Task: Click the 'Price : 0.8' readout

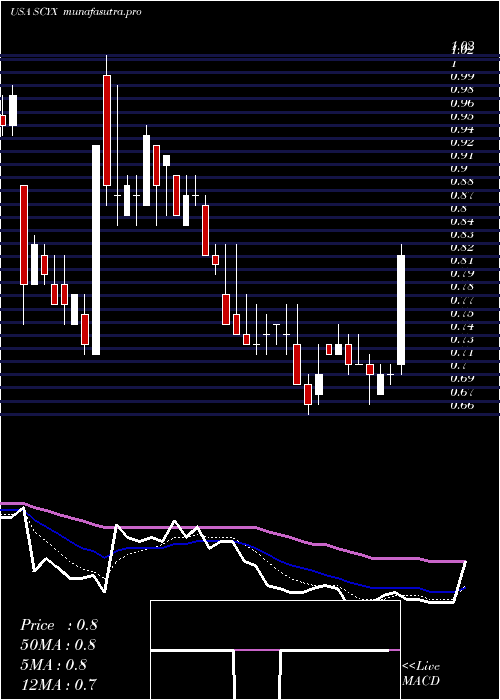Action: (58, 625)
